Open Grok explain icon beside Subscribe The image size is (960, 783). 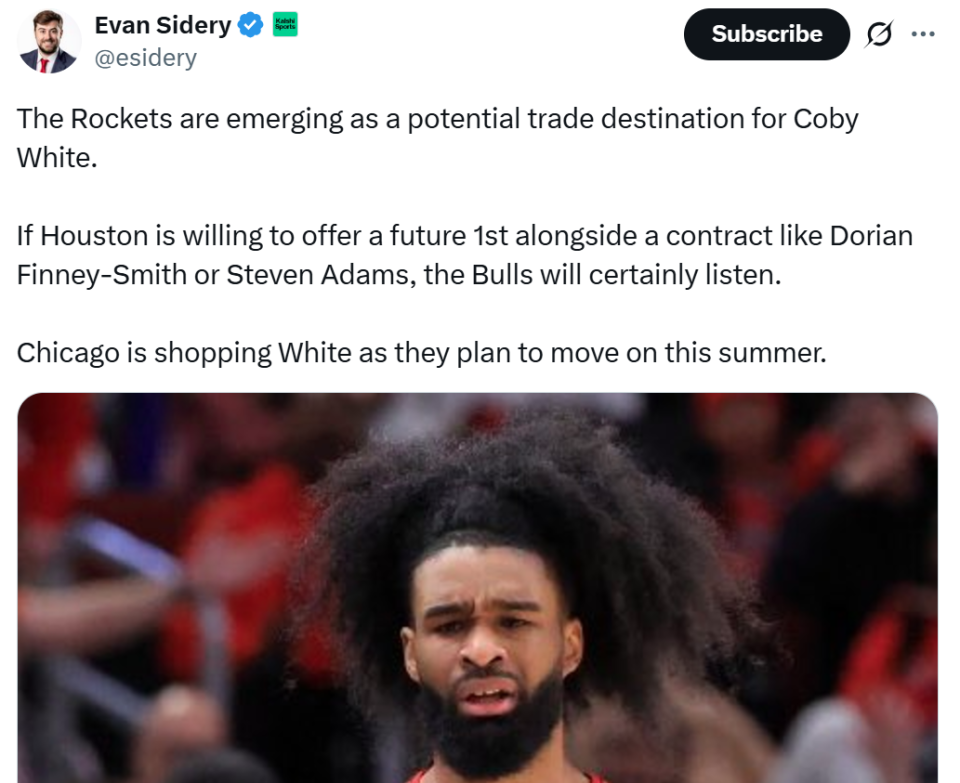(879, 34)
